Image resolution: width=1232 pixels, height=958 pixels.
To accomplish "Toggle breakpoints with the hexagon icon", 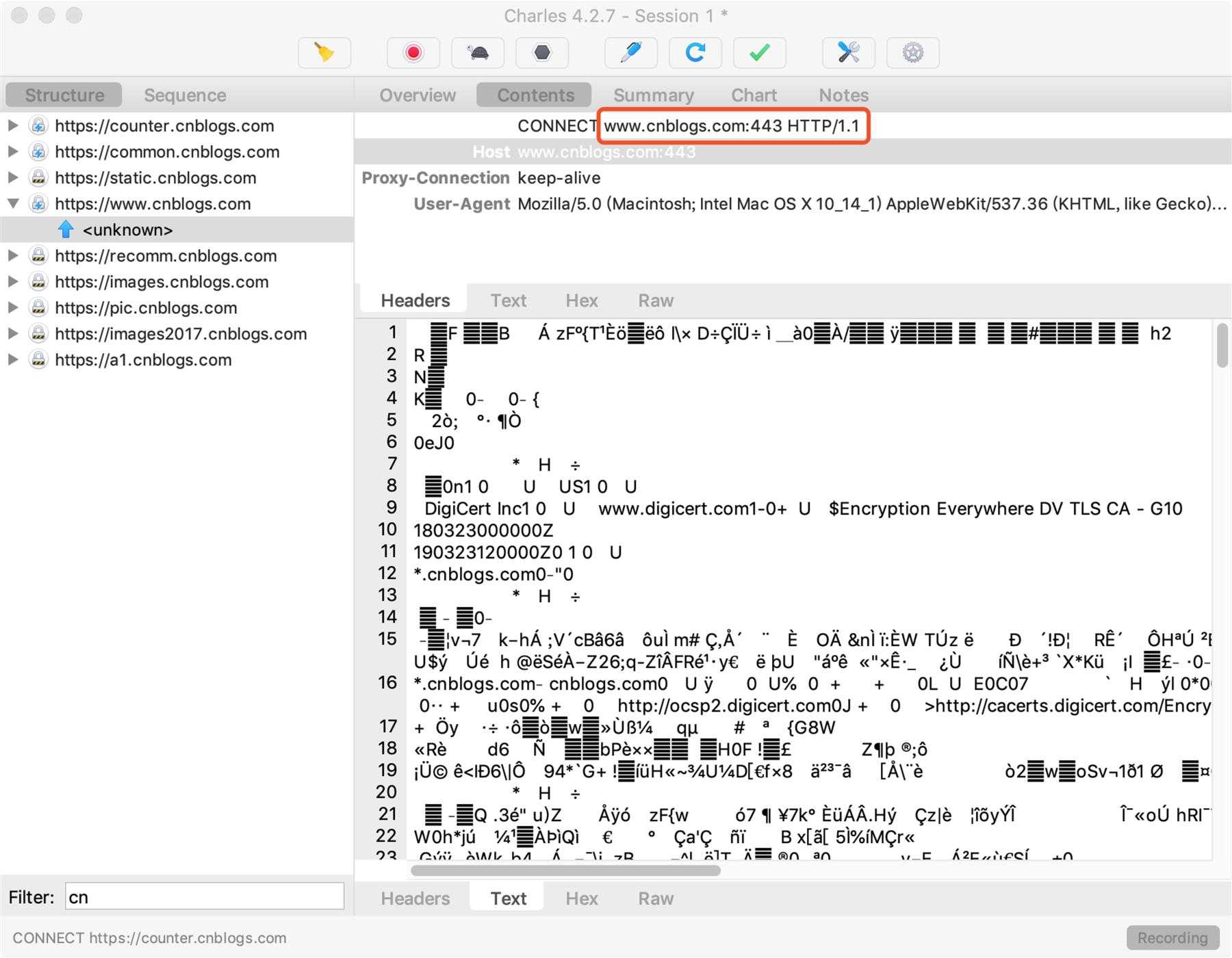I will coord(542,53).
